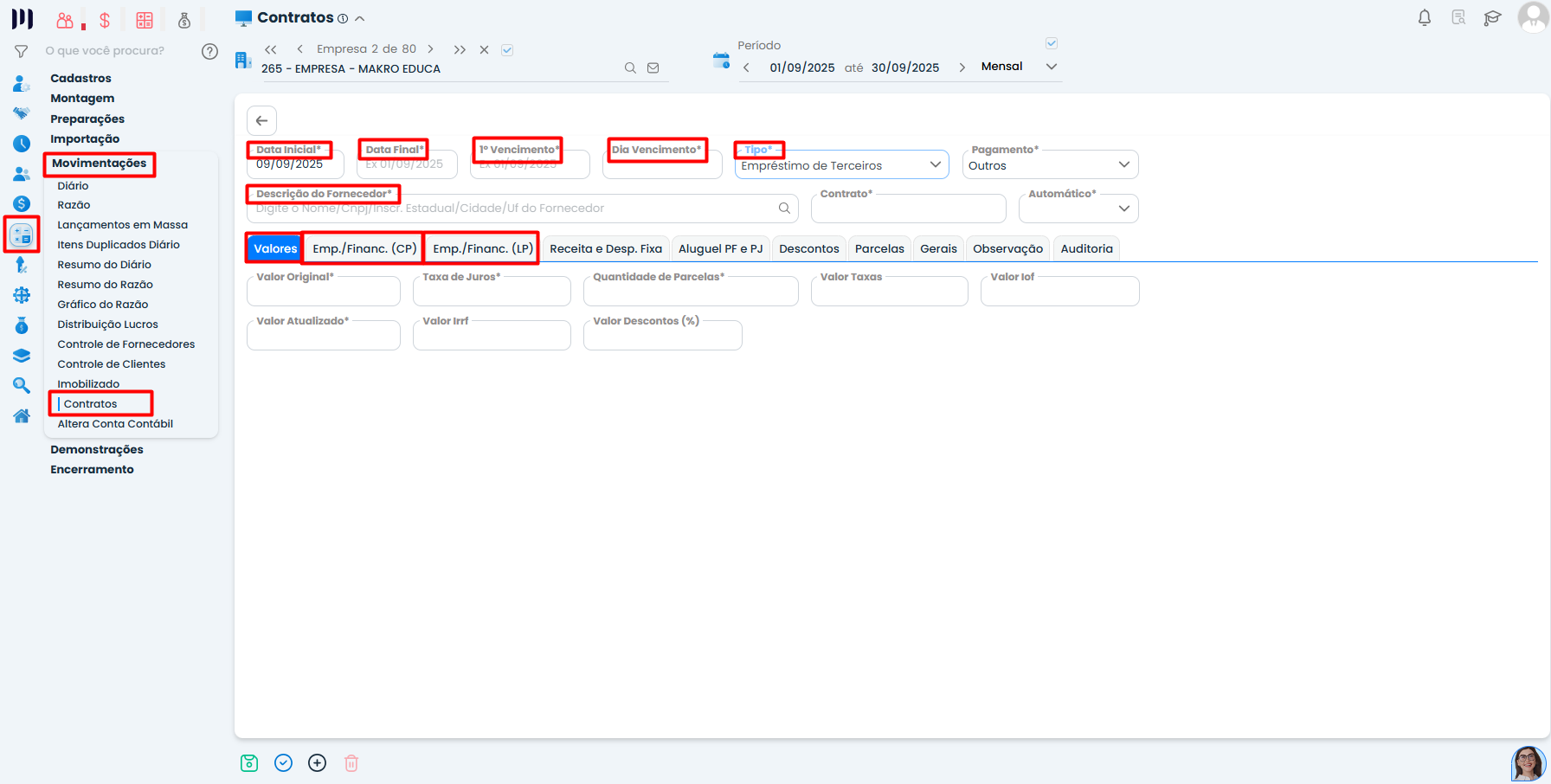Click the back arrow button above form
Image resolution: width=1551 pixels, height=784 pixels.
pos(261,121)
